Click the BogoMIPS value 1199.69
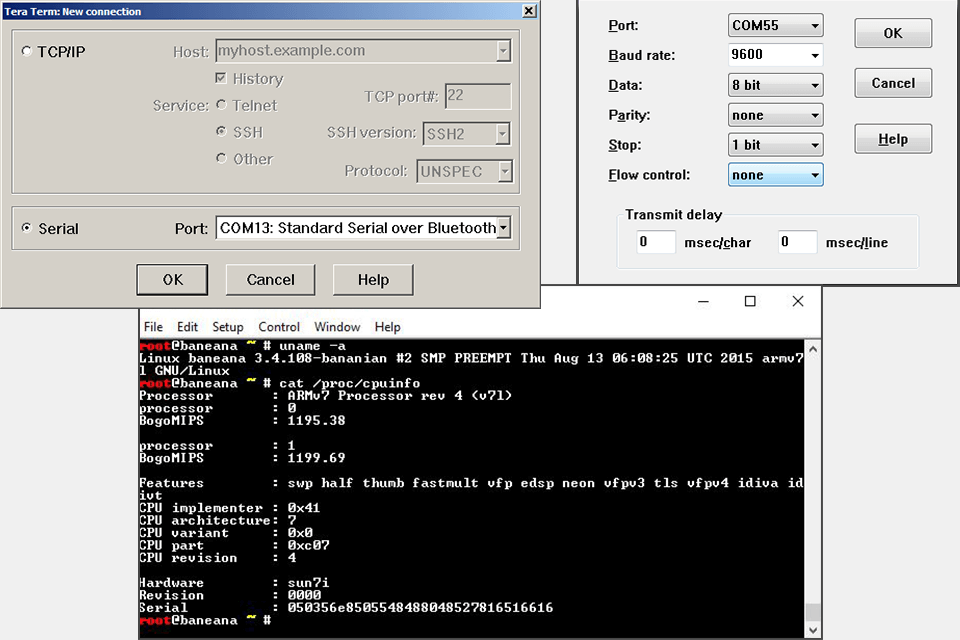 tap(317, 458)
